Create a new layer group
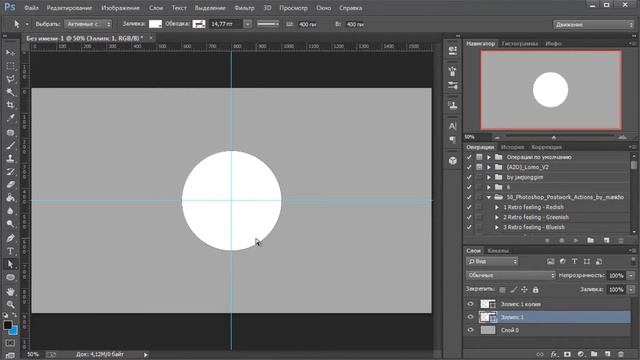The image size is (640, 360). 594,354
